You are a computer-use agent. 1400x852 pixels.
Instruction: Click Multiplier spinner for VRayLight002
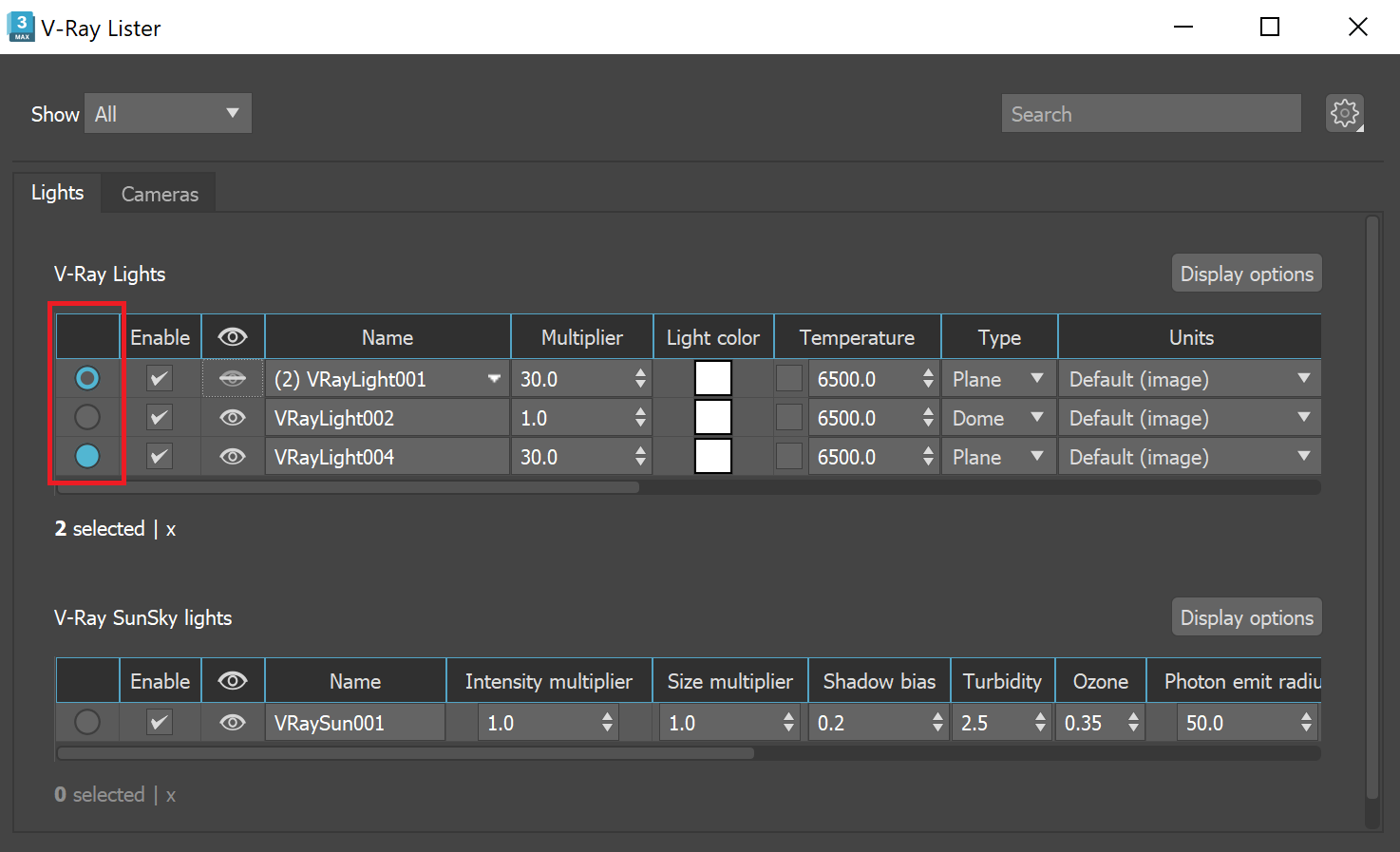pyautogui.click(x=640, y=418)
